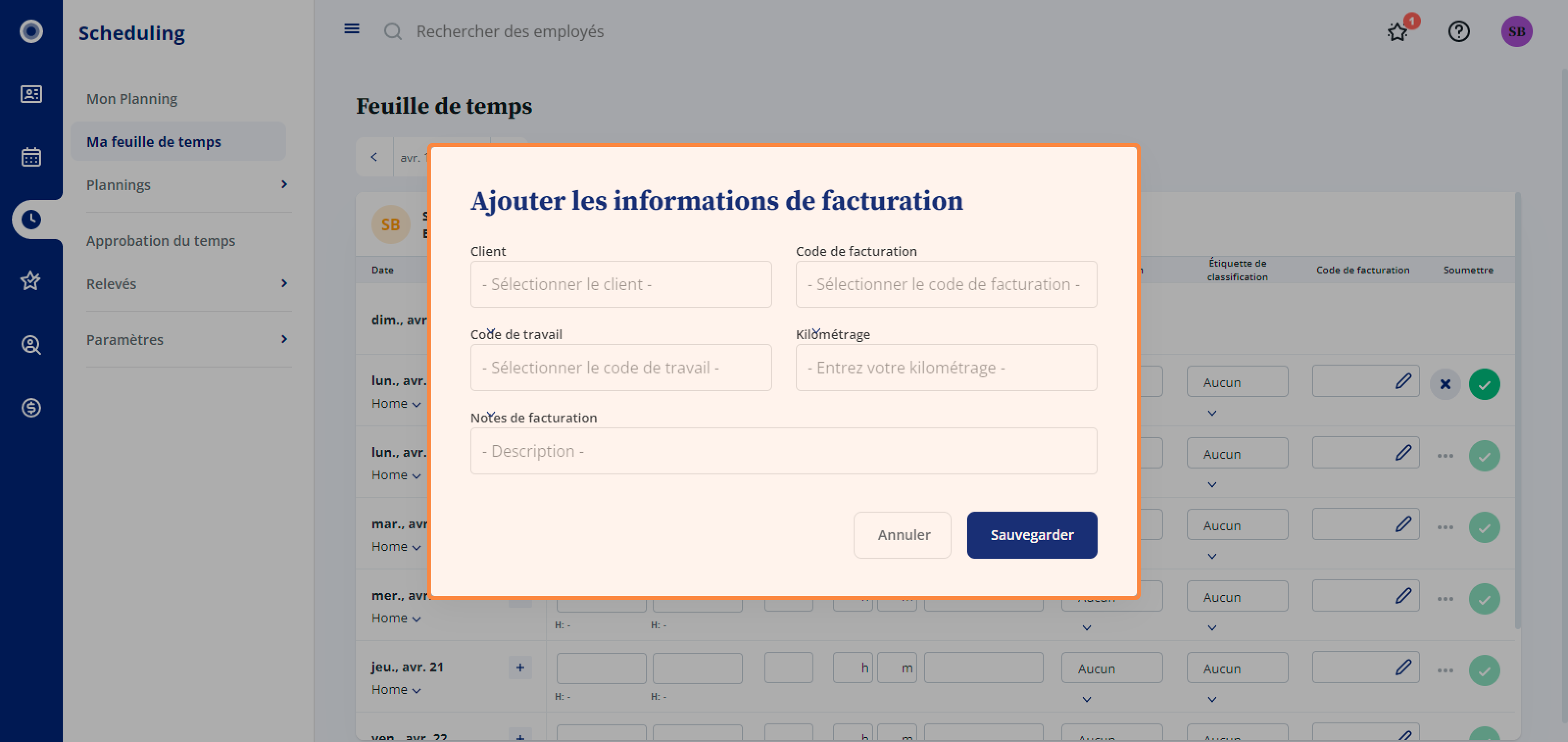The height and width of the screenshot is (742, 1568).
Task: Expand the Relevés menu chevron
Action: coord(284,283)
